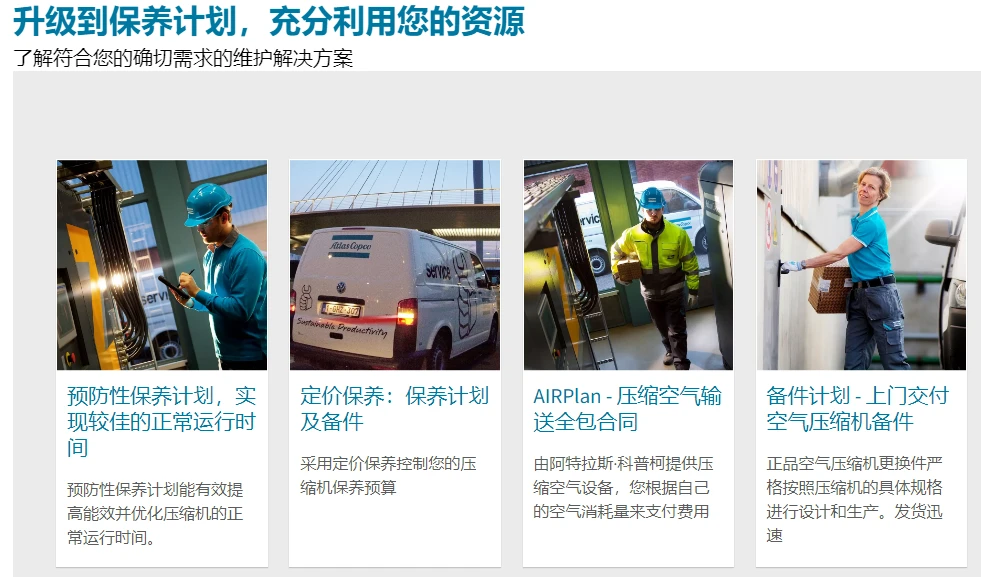Click the blue helmet on the technician
This screenshot has width=981, height=577.
(x=208, y=204)
